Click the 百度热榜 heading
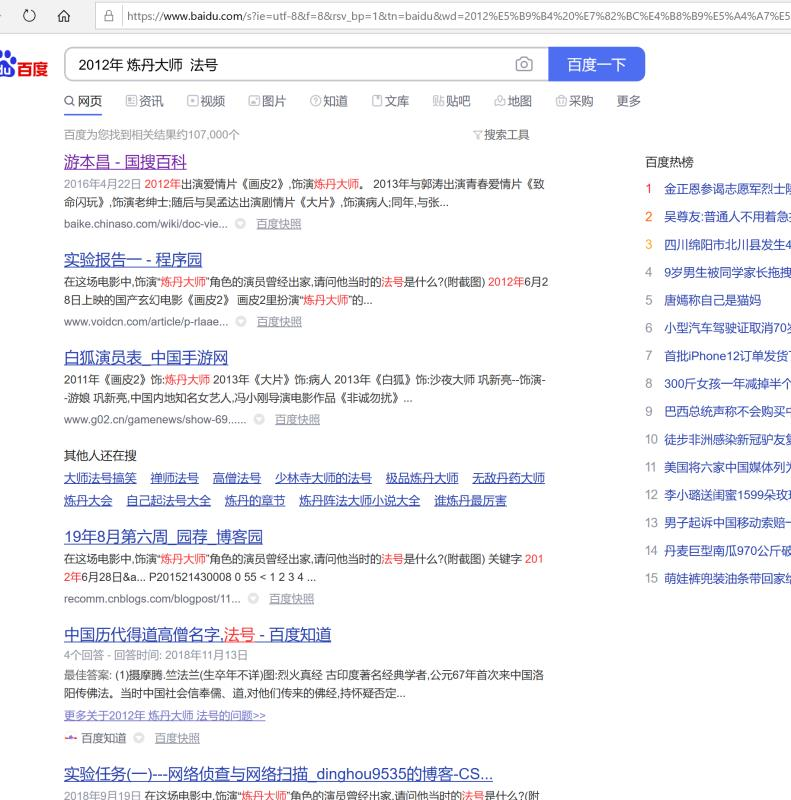 (669, 162)
